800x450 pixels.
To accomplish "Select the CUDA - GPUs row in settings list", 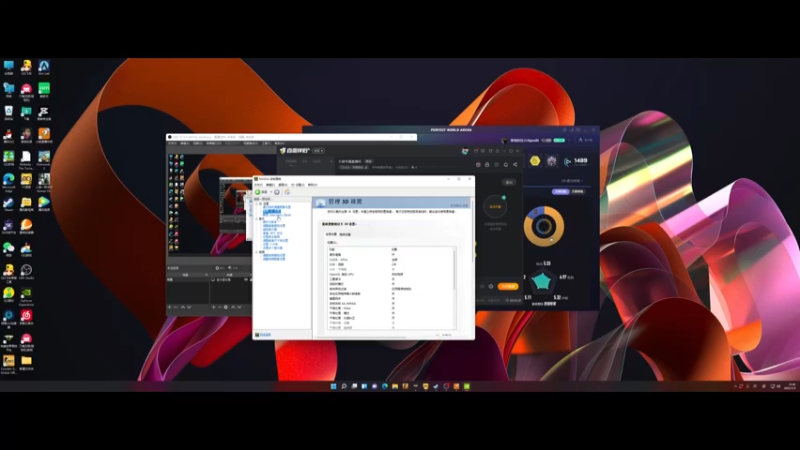I will (391, 260).
